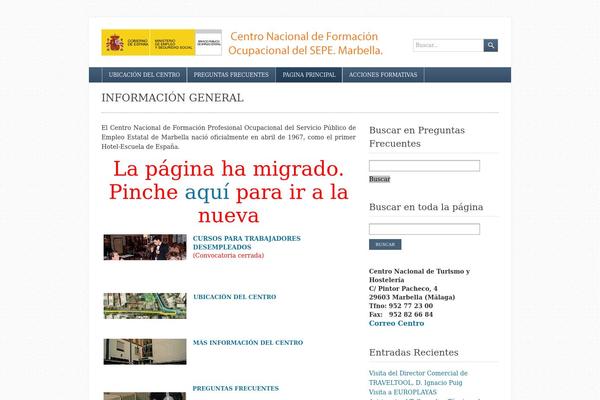Image resolution: width=600 pixels, height=400 pixels.
Task: Focus the Preguntas Frecuentes search input
Action: point(424,166)
